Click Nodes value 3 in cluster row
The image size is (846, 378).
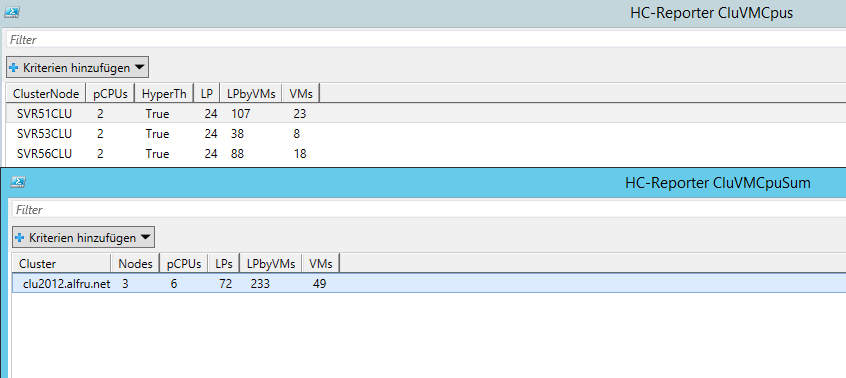(125, 283)
